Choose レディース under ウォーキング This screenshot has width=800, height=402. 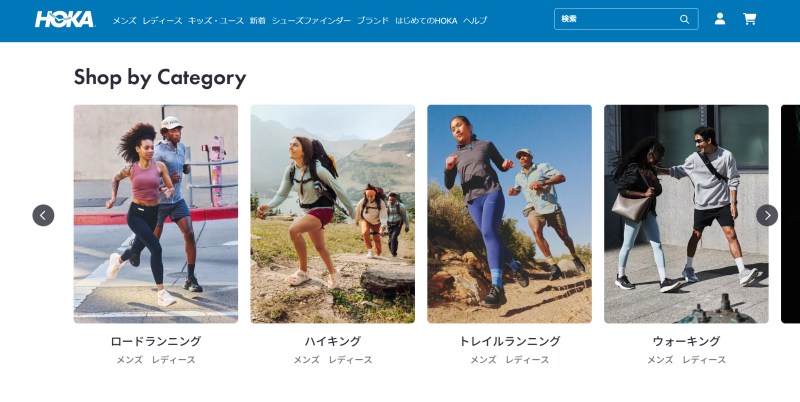pyautogui.click(x=704, y=360)
